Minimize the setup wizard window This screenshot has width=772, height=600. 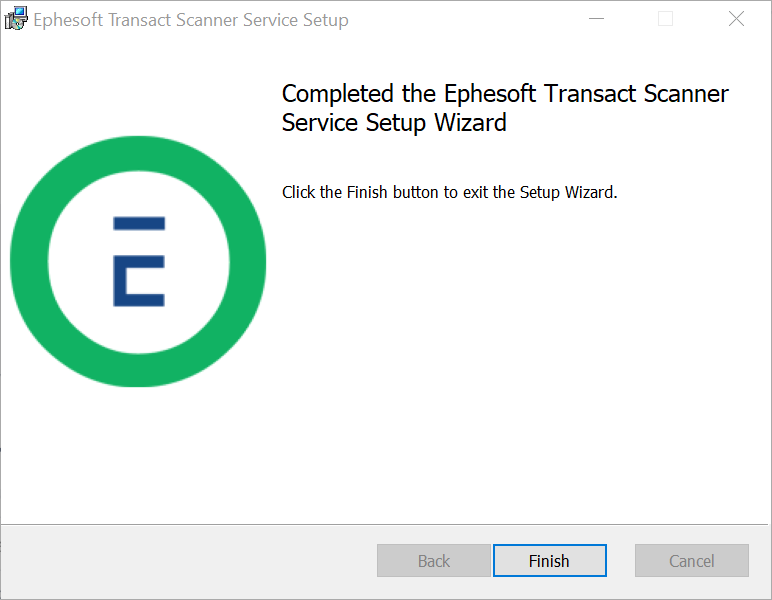point(596,19)
